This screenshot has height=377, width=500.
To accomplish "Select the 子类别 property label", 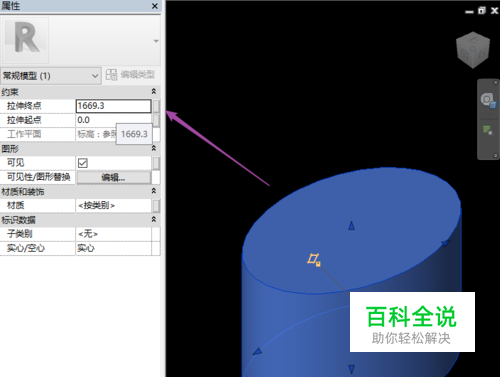I will pyautogui.click(x=20, y=234).
